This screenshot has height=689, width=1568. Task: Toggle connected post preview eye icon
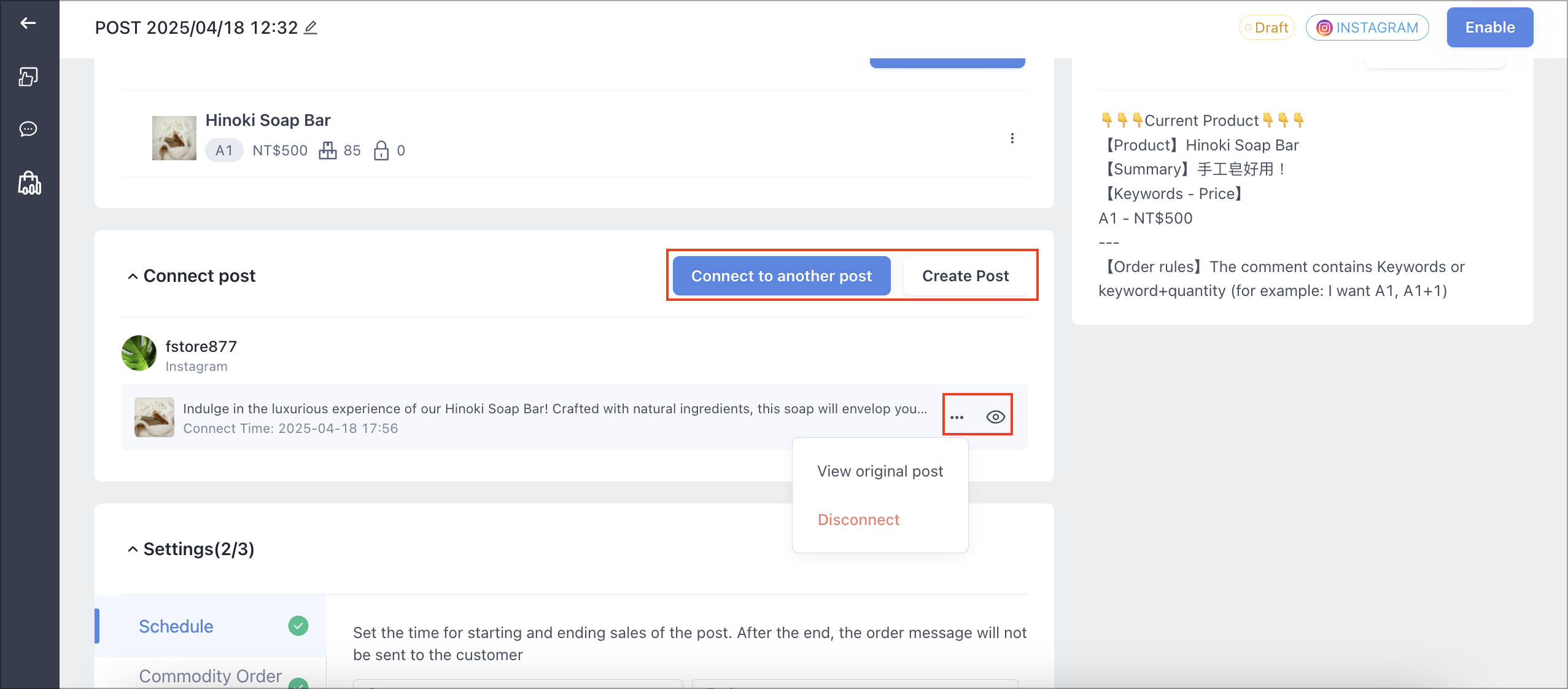(995, 418)
